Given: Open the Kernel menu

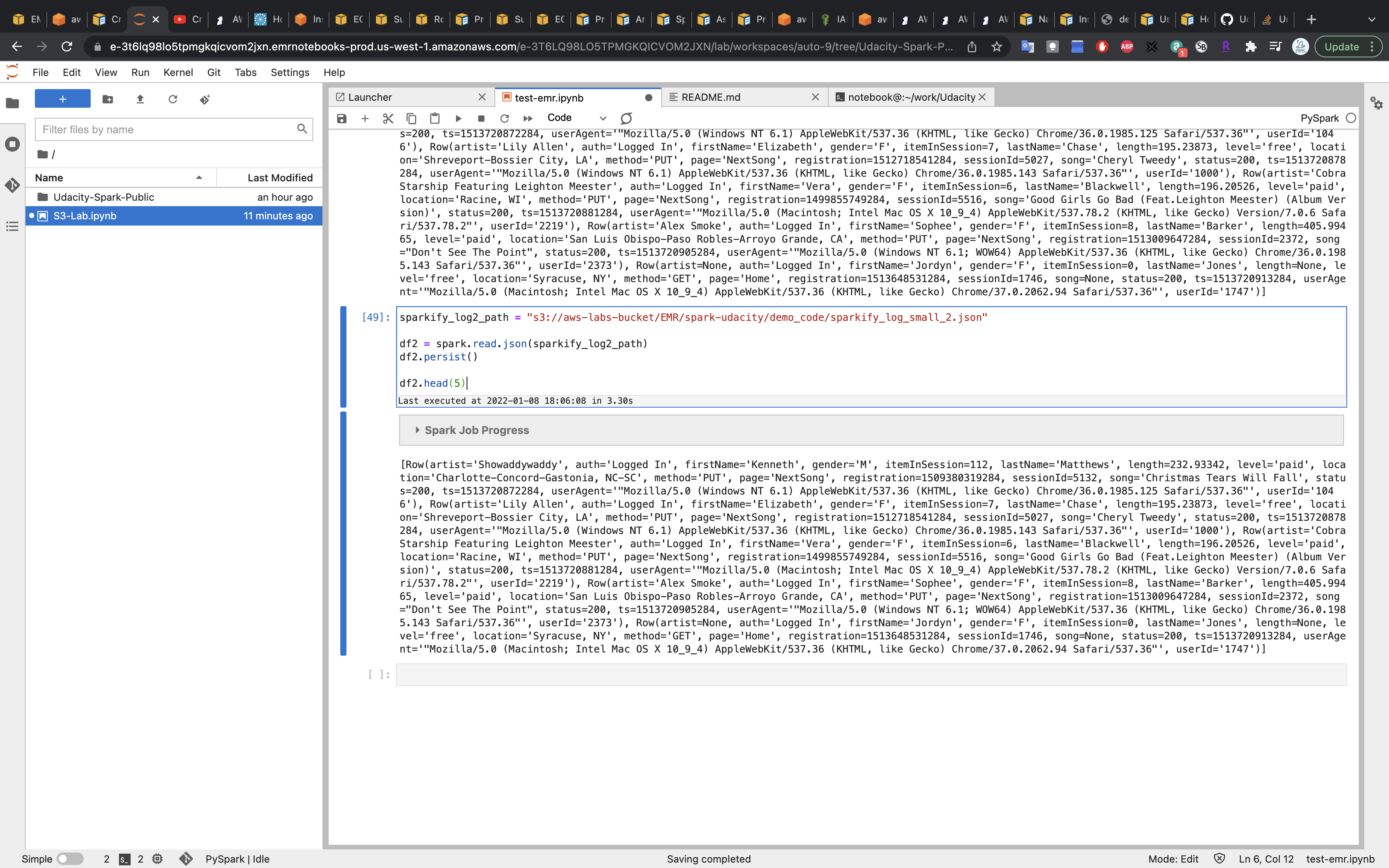Looking at the screenshot, I should [x=178, y=72].
